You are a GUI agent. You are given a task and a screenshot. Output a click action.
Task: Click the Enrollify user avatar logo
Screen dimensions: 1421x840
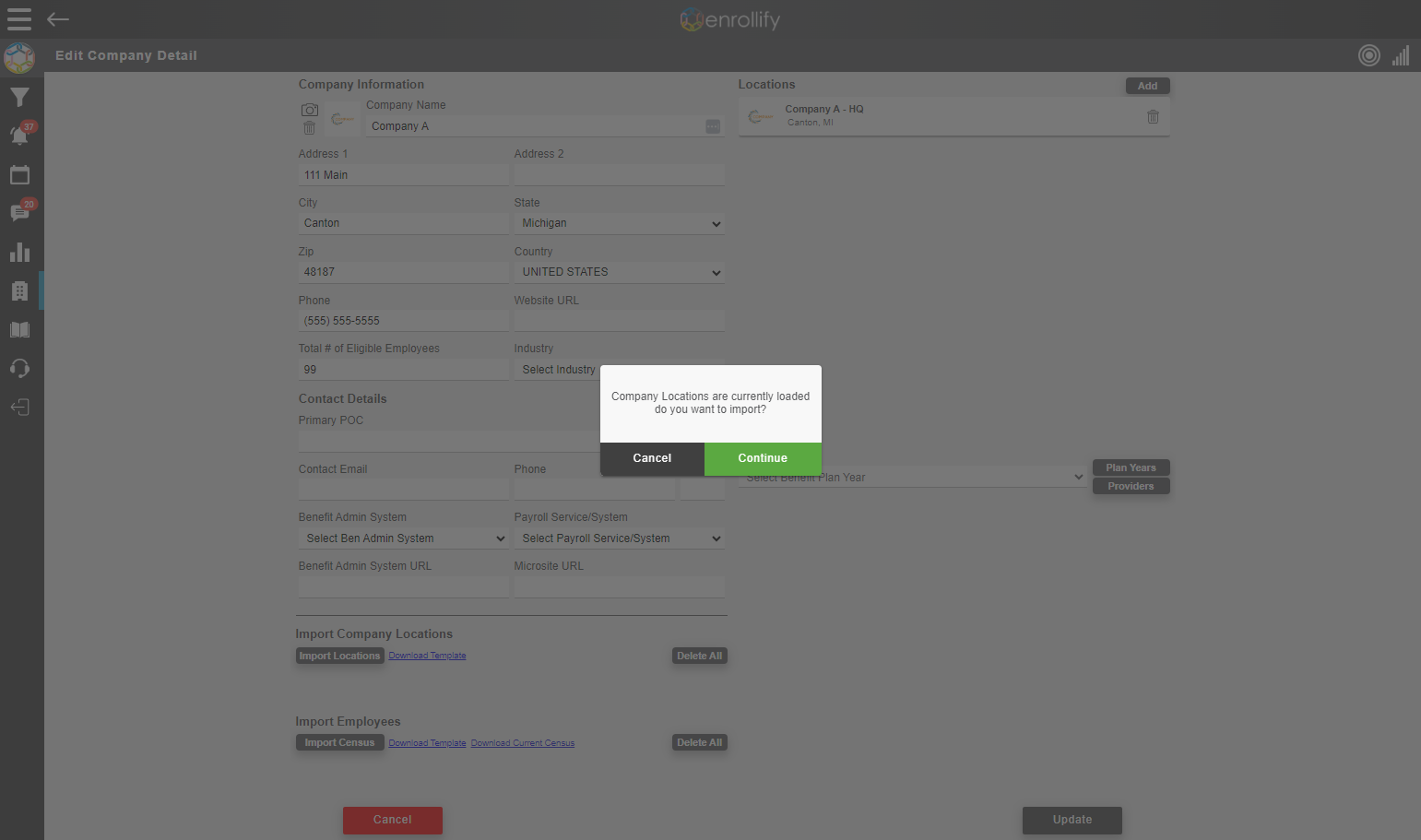19,58
